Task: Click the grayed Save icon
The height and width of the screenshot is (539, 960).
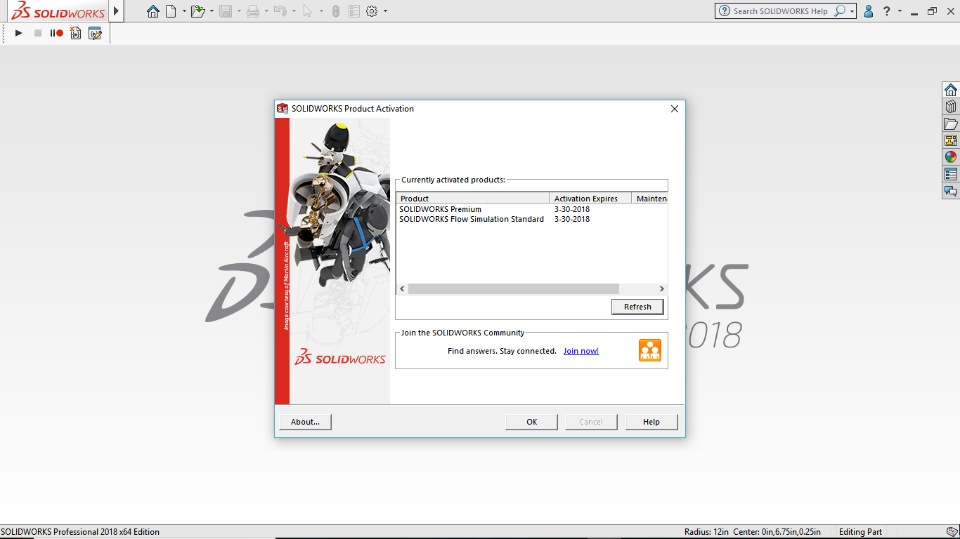Action: (x=225, y=11)
